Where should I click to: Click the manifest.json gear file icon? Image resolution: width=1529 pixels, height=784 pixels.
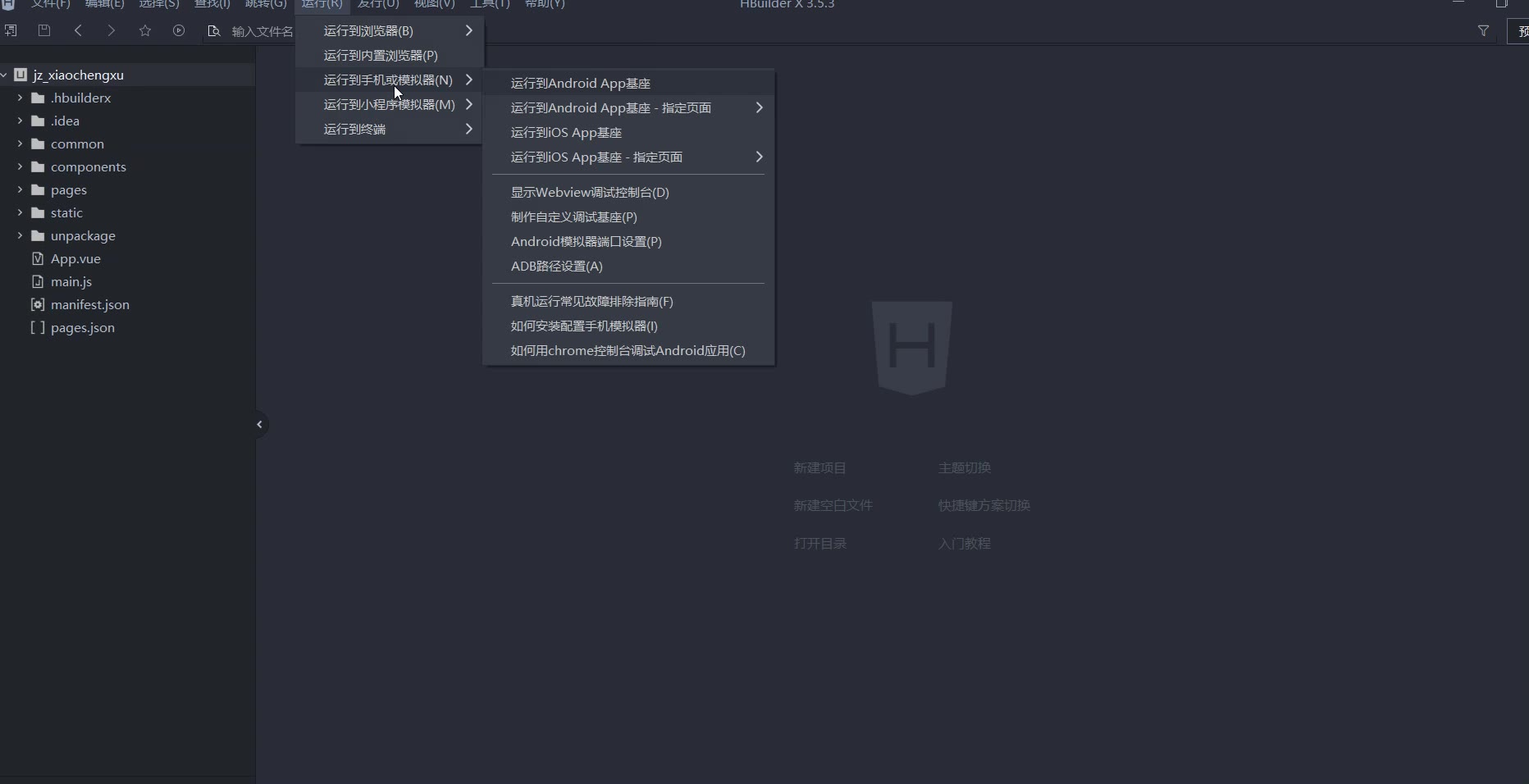click(38, 304)
